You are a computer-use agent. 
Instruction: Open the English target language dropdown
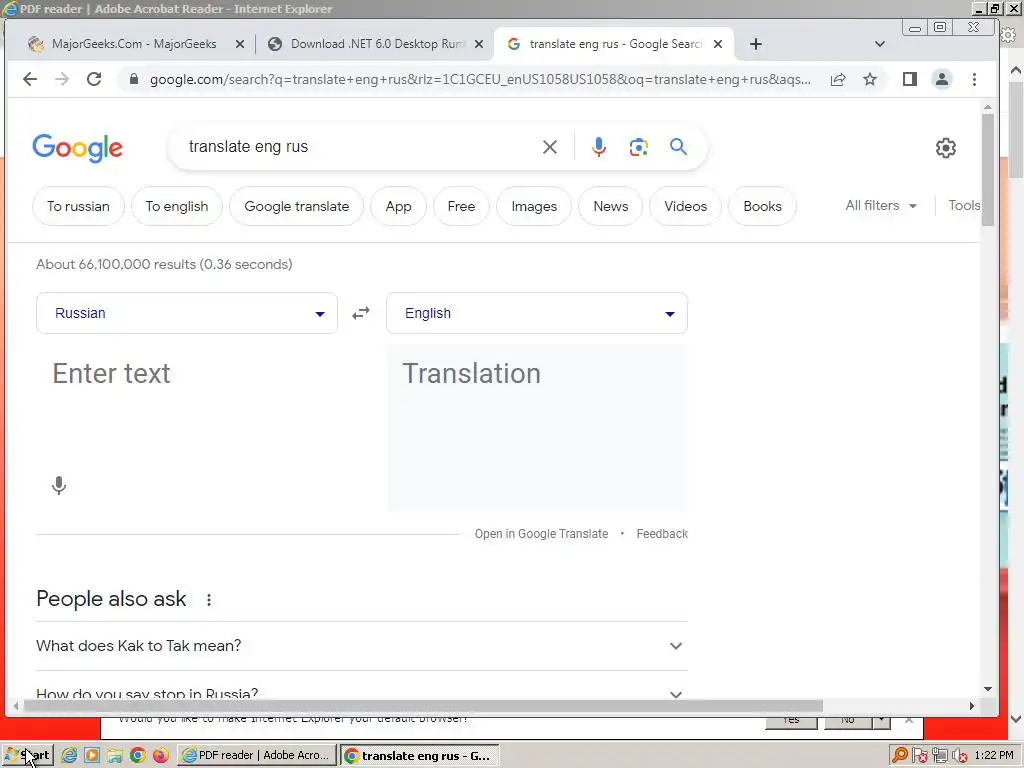point(537,313)
